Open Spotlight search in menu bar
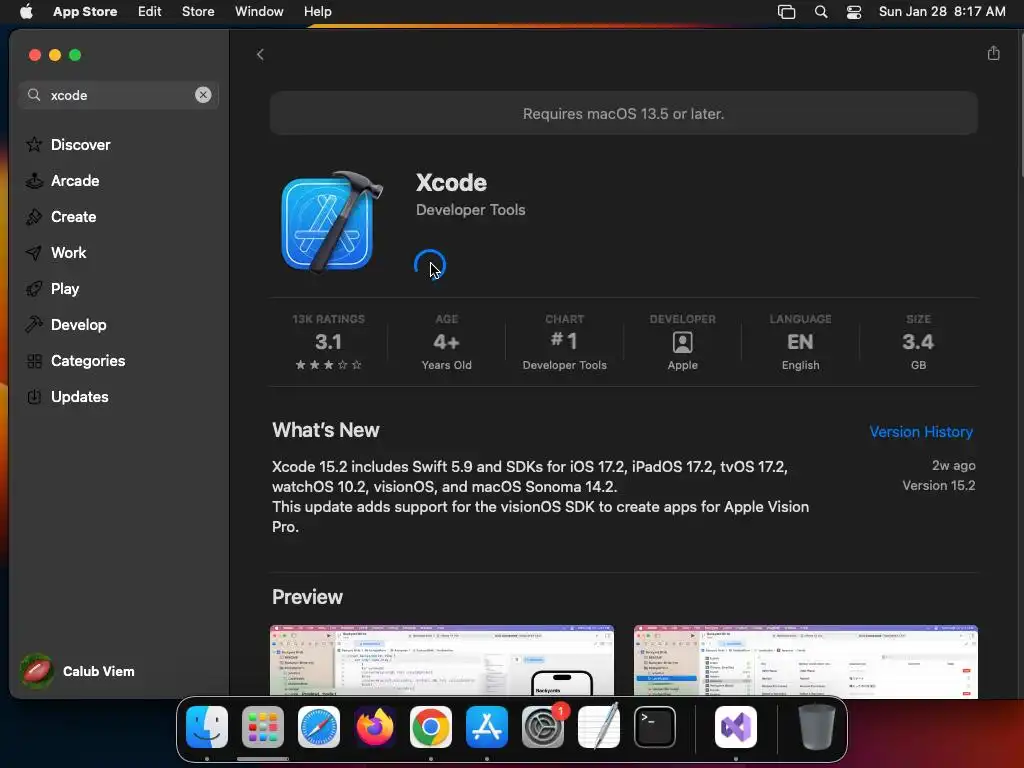The height and width of the screenshot is (768, 1024). (x=821, y=12)
